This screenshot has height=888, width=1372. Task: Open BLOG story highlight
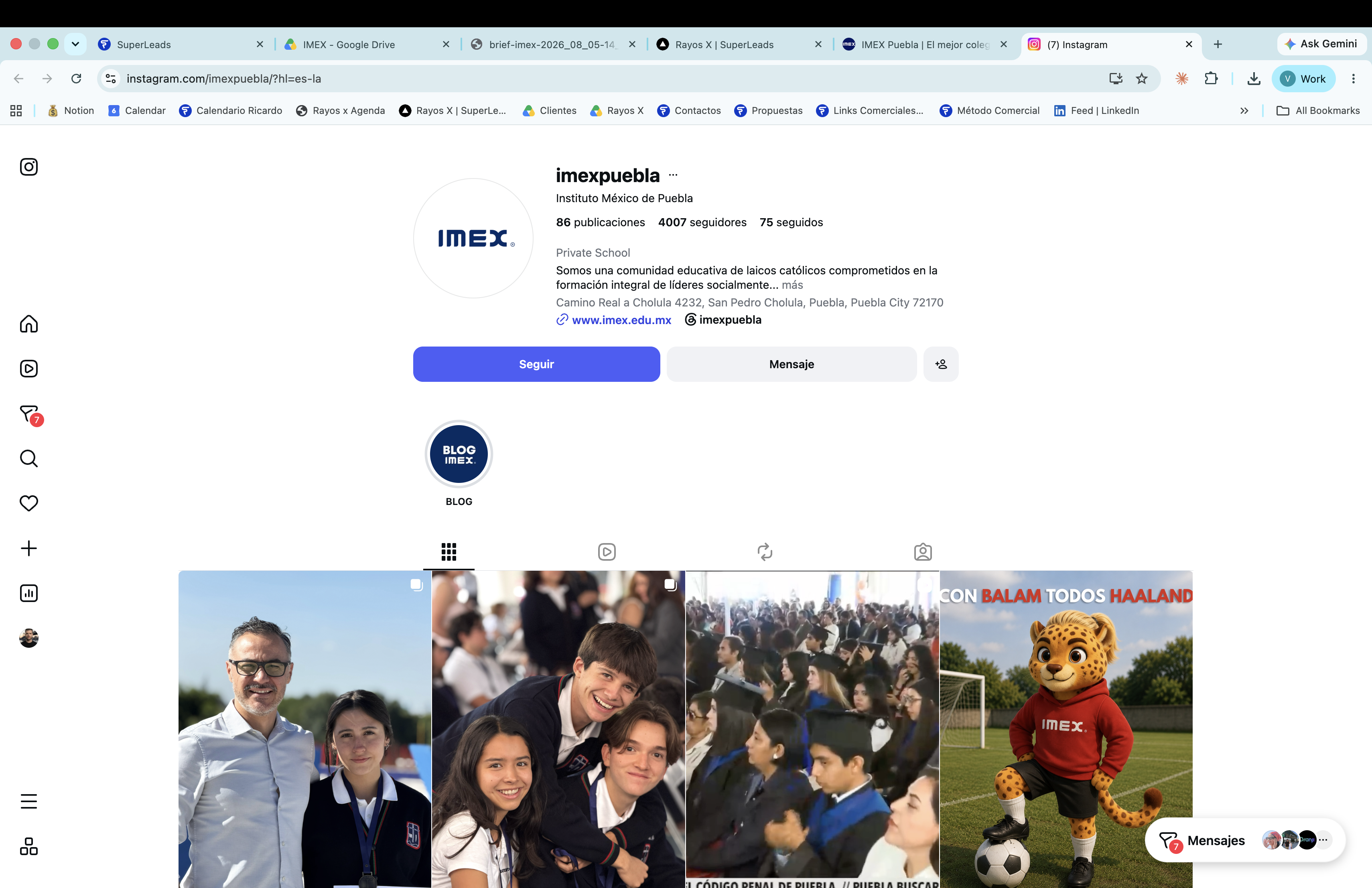459,463
